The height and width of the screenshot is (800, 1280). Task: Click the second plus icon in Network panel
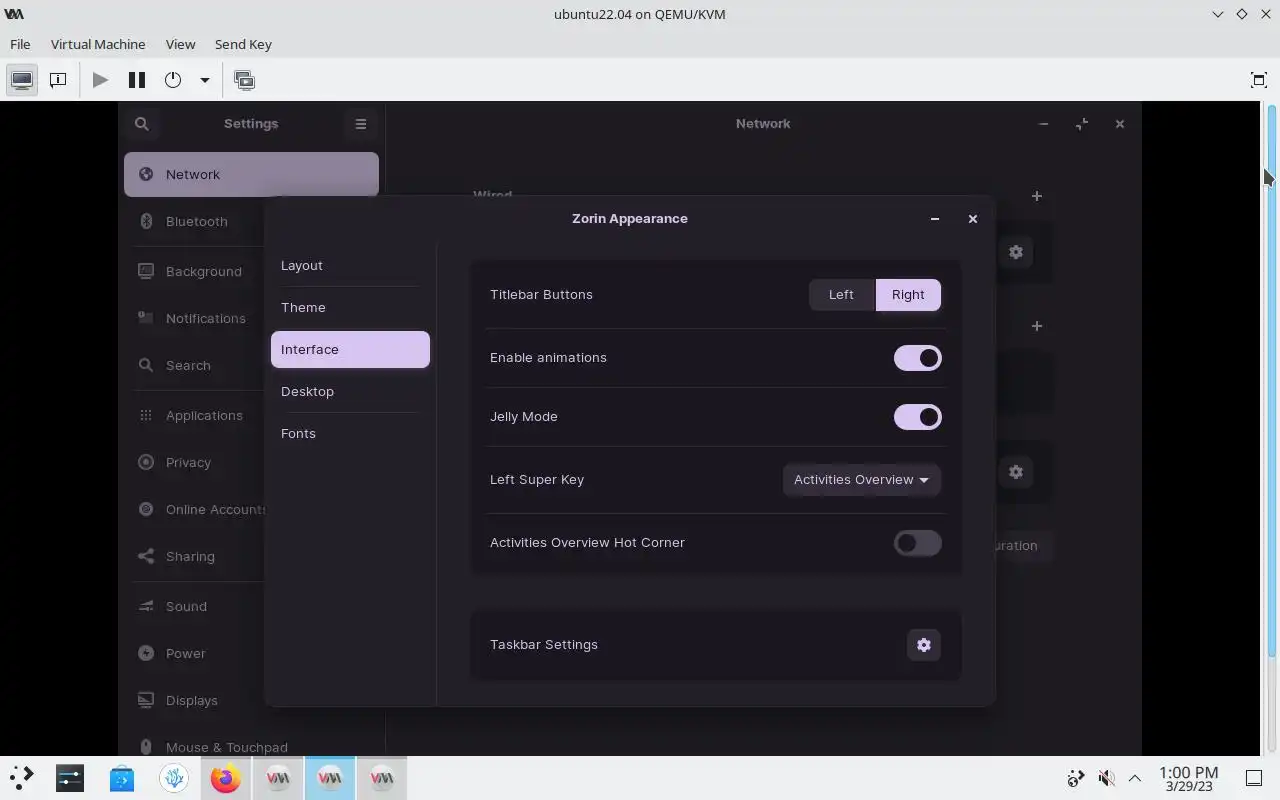(1037, 326)
